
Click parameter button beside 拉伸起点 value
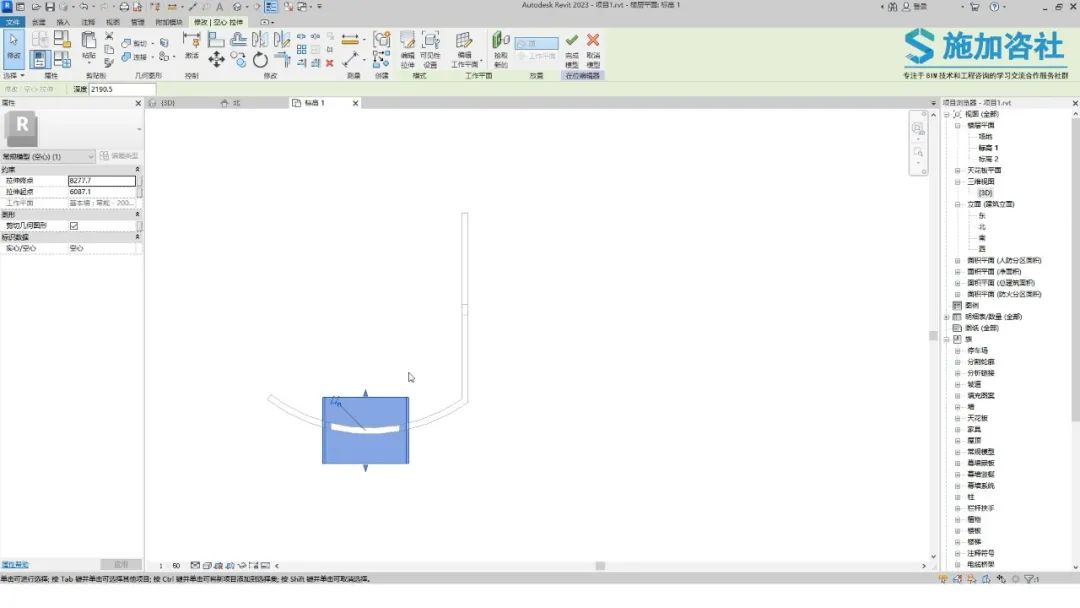point(139,192)
